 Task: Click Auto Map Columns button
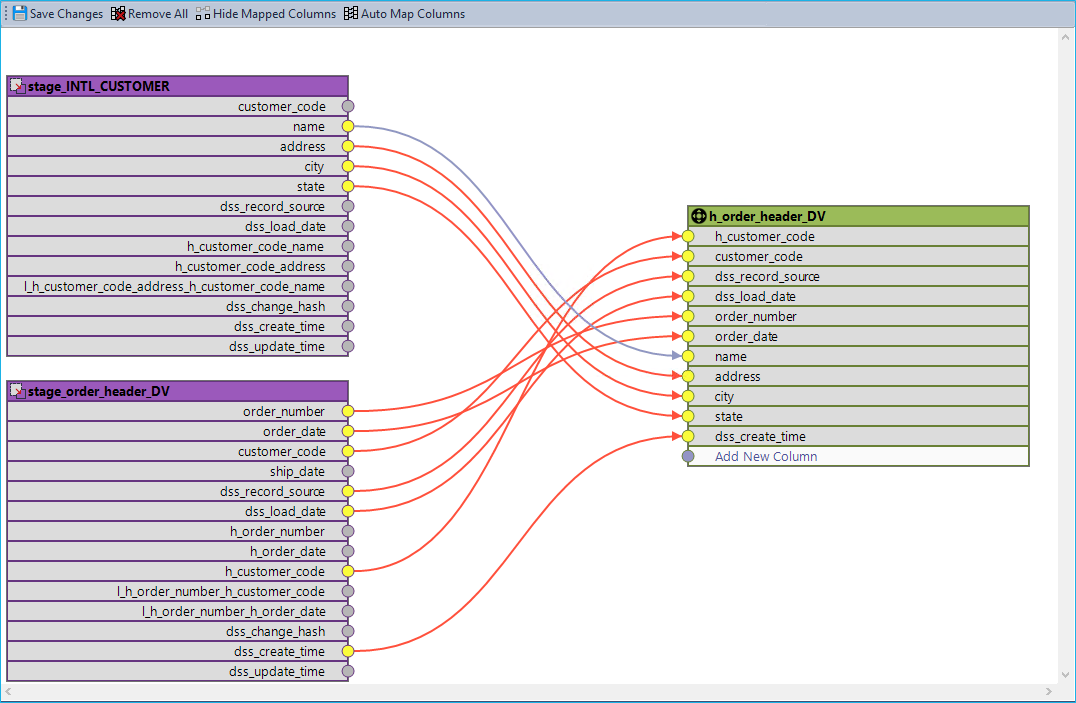[x=404, y=13]
